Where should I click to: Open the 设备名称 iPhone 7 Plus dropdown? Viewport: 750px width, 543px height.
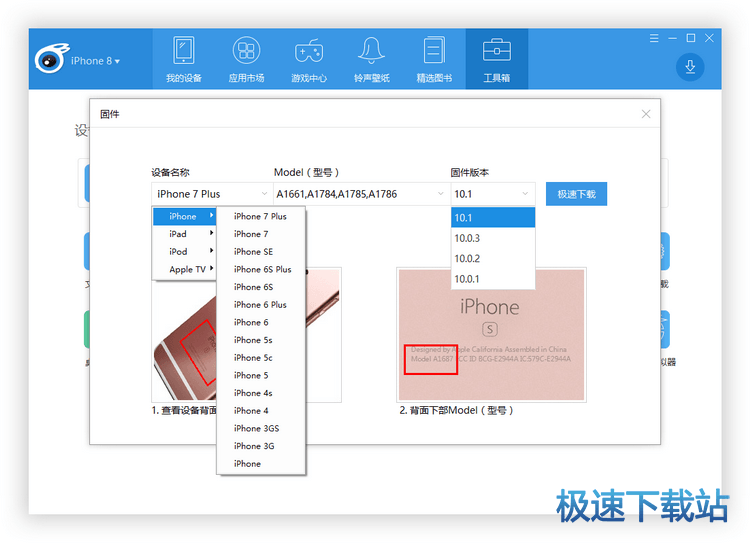(x=212, y=194)
